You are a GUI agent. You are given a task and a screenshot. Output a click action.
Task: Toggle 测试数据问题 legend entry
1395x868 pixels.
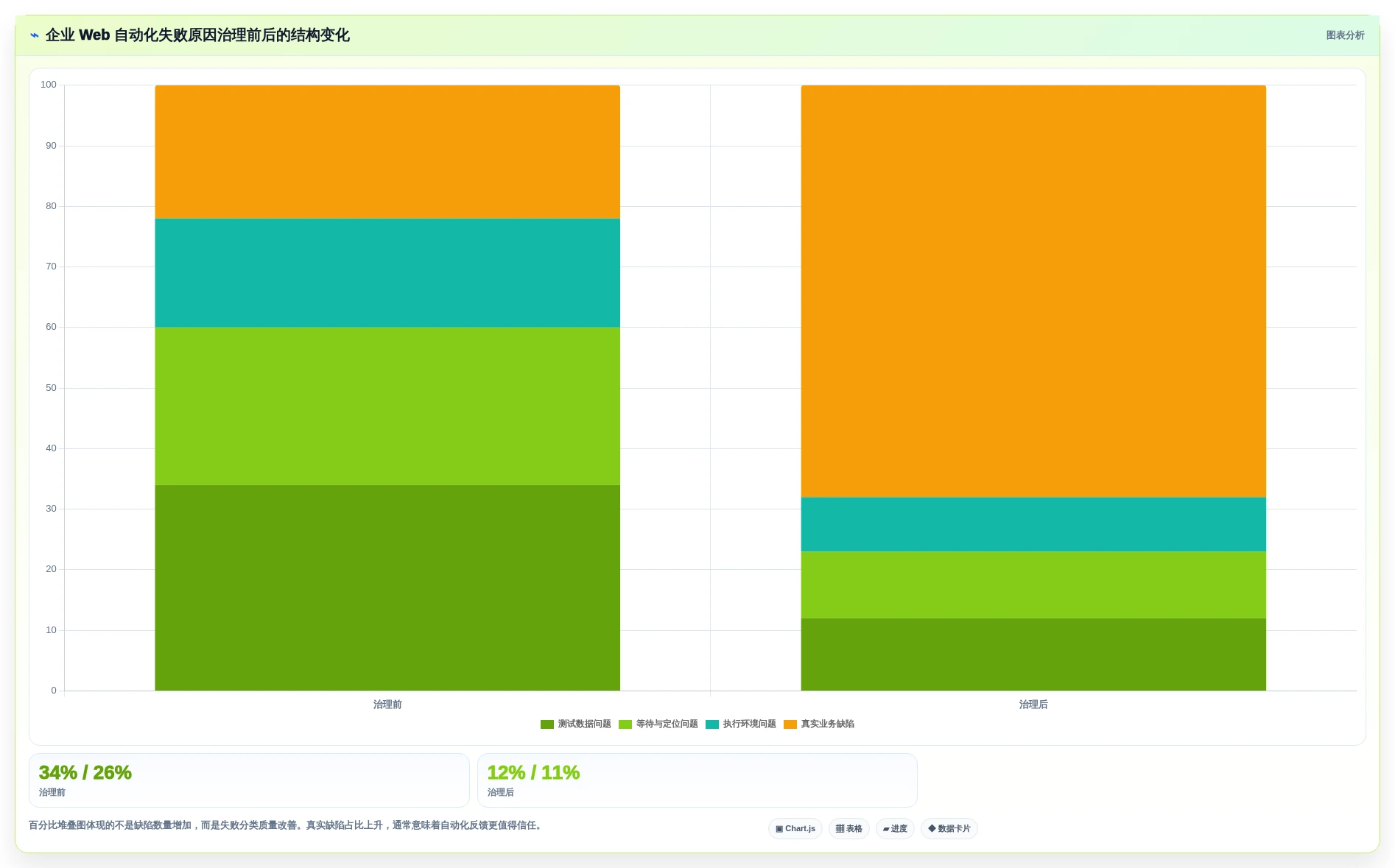click(x=576, y=724)
